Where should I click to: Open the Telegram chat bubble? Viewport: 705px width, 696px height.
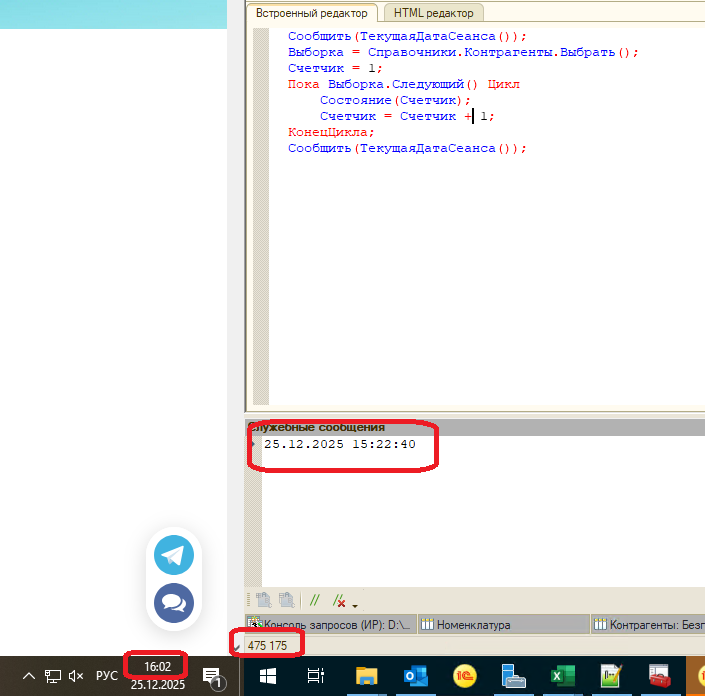pos(174,555)
